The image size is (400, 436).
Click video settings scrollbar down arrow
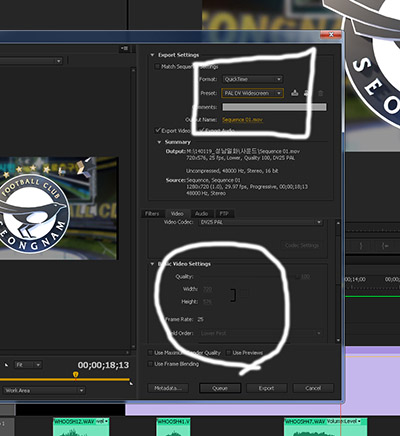coord(338,340)
